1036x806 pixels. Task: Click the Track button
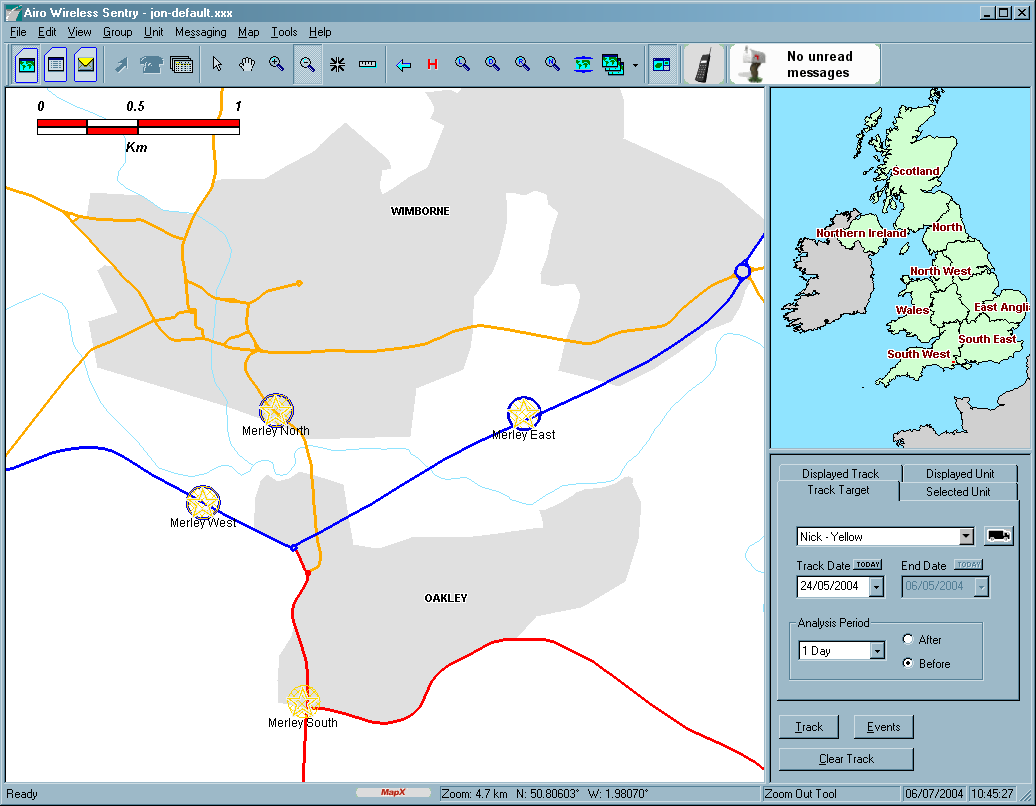[x=809, y=727]
